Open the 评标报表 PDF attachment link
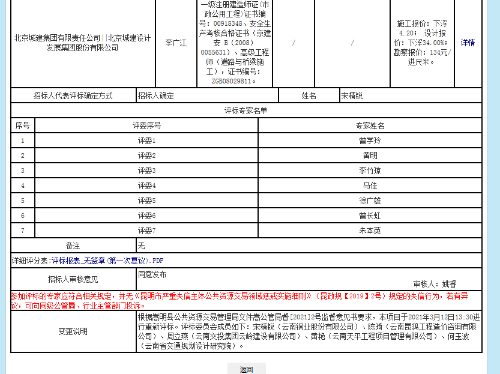The height and width of the screenshot is (374, 500). click(x=107, y=261)
